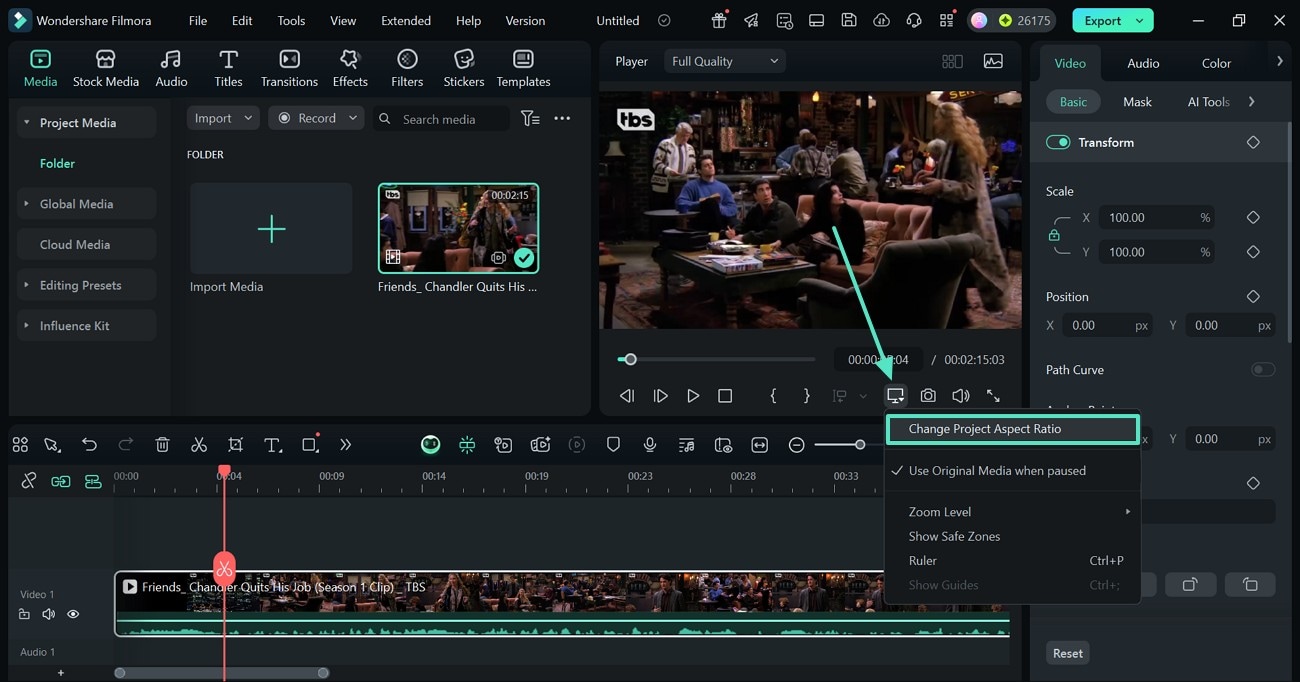Lock the Video 1 track

pyautogui.click(x=24, y=613)
